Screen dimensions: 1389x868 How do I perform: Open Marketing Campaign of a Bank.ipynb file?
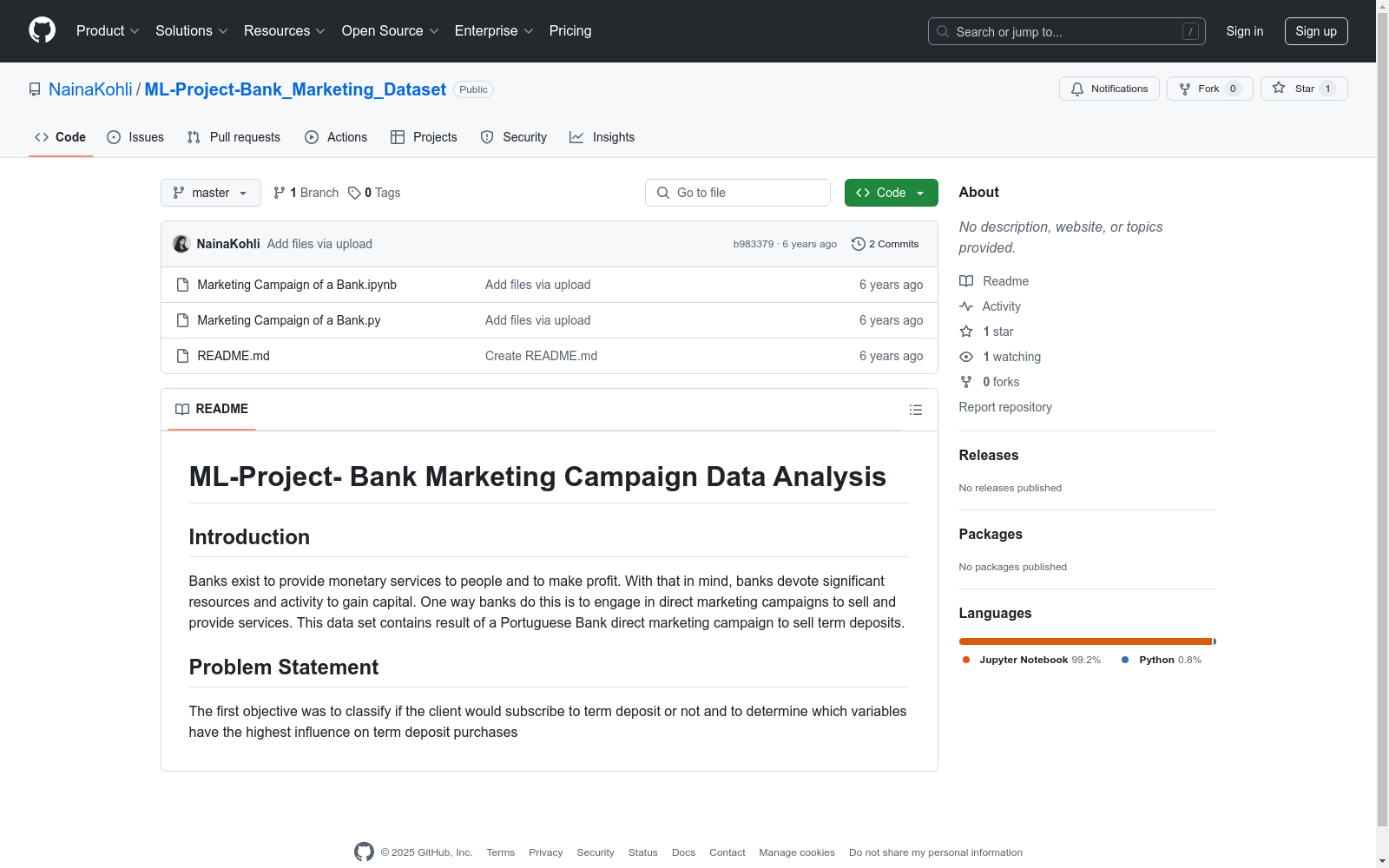(x=297, y=285)
